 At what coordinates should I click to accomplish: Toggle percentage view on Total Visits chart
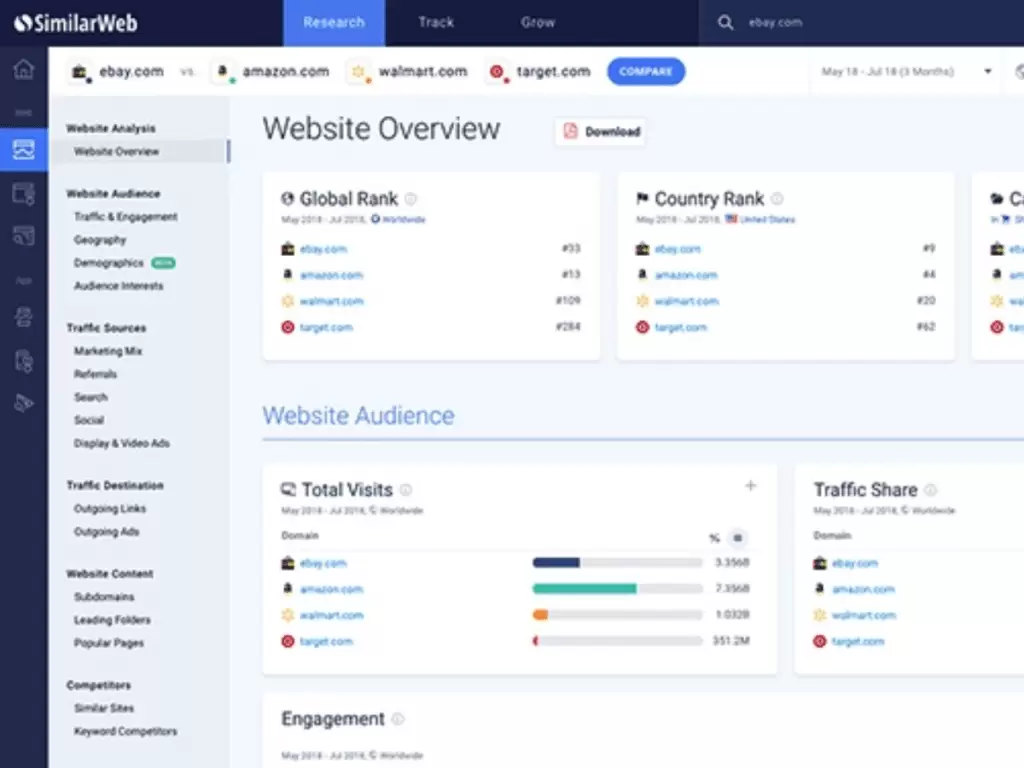[x=714, y=537]
